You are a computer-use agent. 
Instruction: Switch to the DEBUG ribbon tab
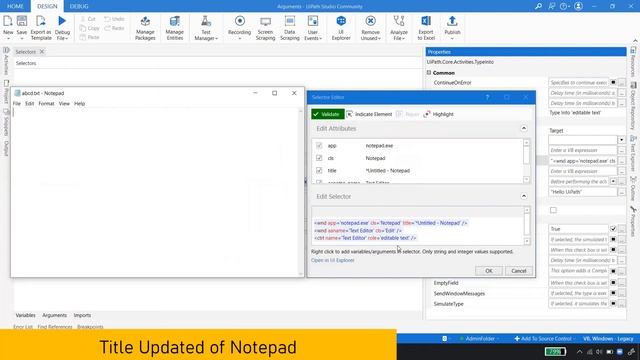point(79,6)
